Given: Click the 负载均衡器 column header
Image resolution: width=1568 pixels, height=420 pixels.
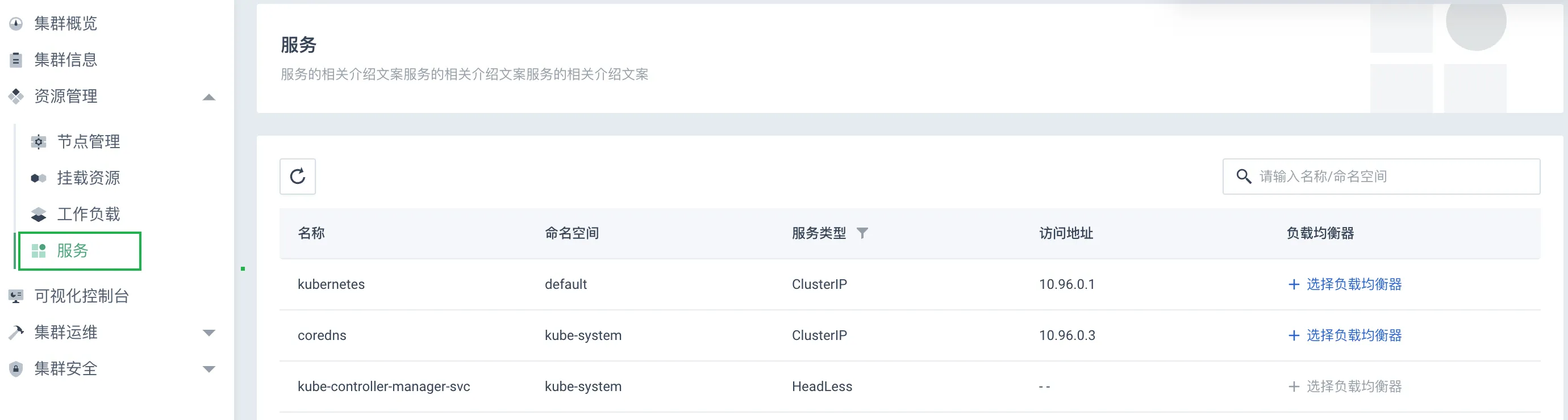Looking at the screenshot, I should coord(1320,233).
